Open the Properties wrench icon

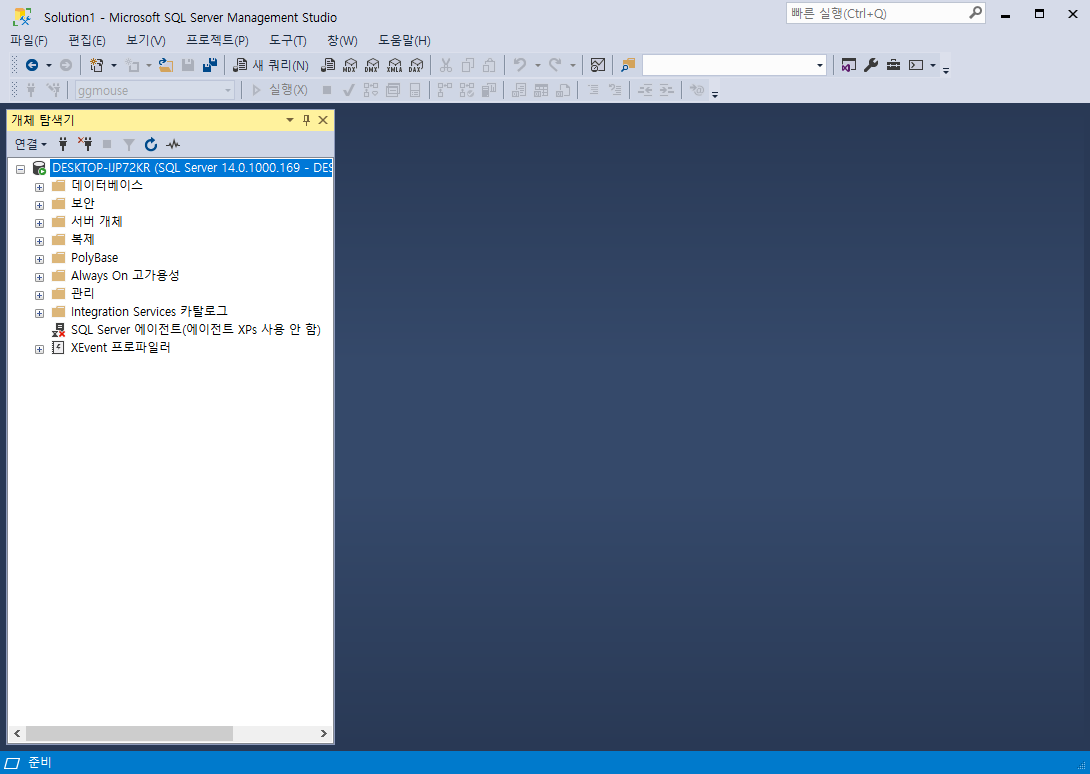coord(871,65)
